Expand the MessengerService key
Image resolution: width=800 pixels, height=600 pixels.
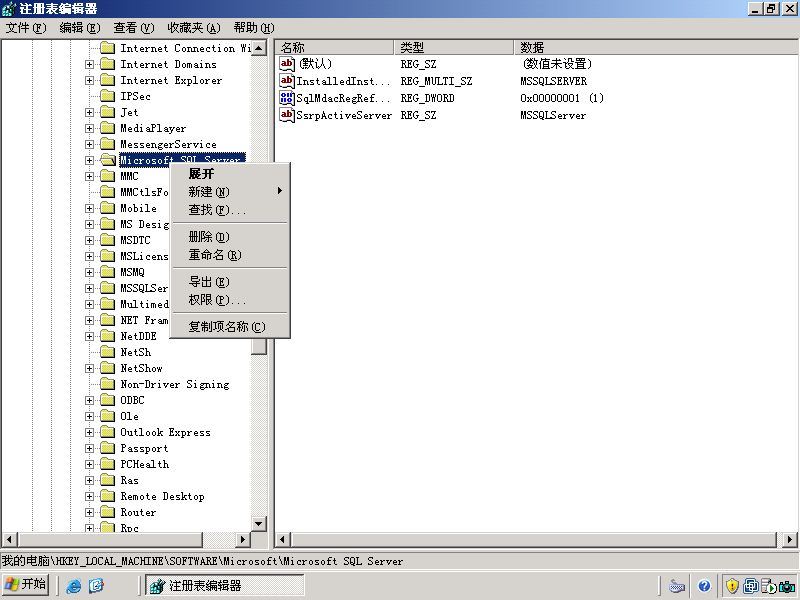(x=89, y=144)
